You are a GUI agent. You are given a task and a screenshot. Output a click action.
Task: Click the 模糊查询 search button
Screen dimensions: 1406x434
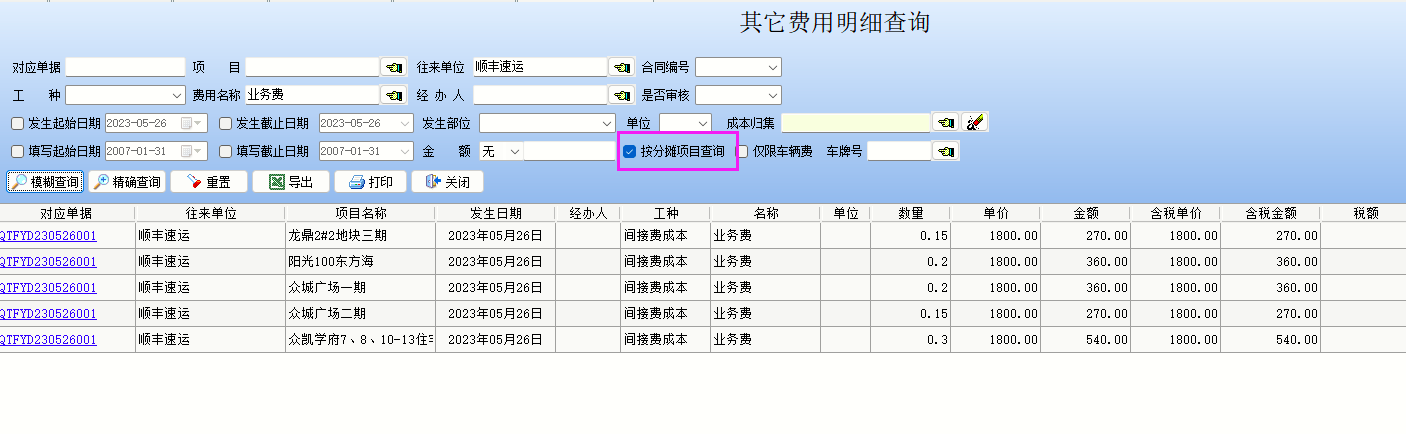point(46,182)
